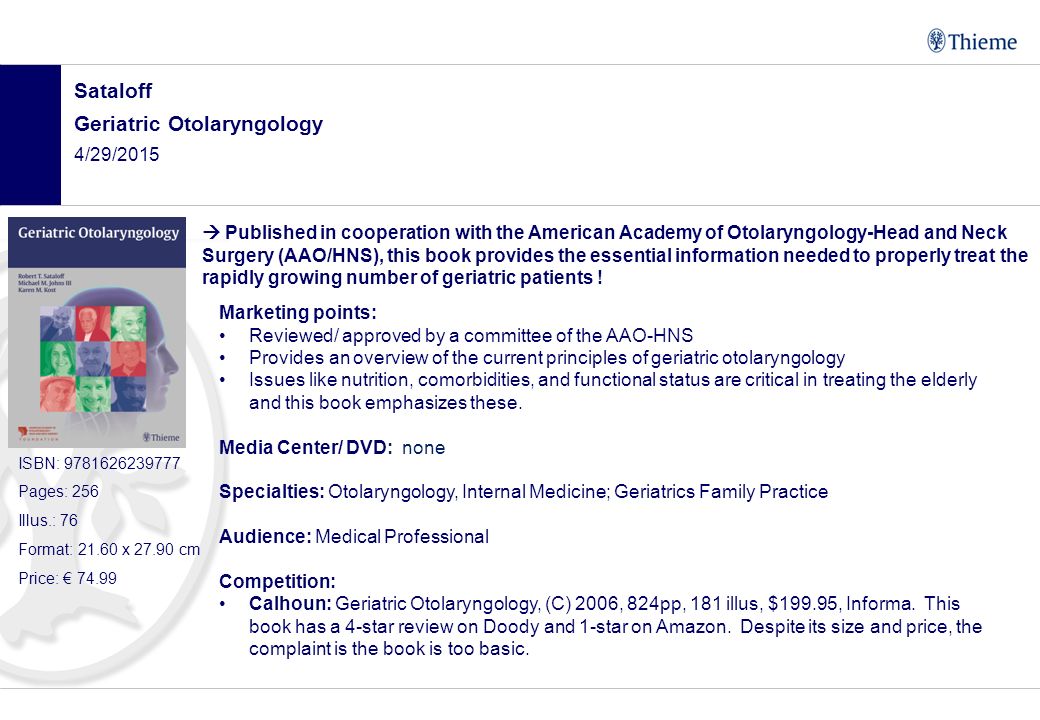Open the Geriatric Otolaryngology book cover image
Image resolution: width=1040 pixels, height=720 pixels.
pyautogui.click(x=97, y=332)
